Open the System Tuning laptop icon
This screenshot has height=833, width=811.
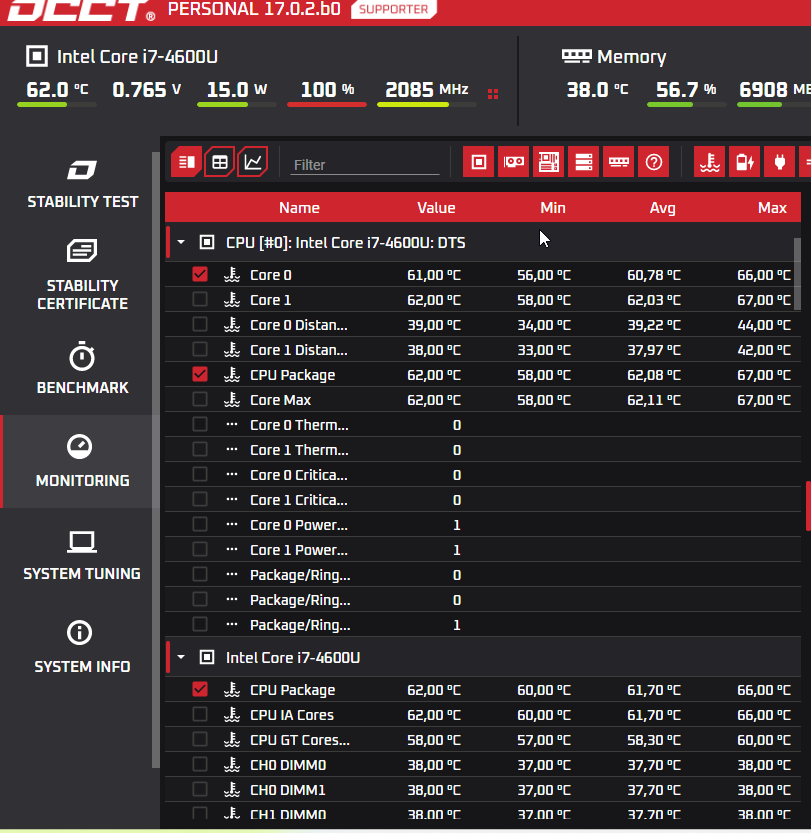(82, 542)
